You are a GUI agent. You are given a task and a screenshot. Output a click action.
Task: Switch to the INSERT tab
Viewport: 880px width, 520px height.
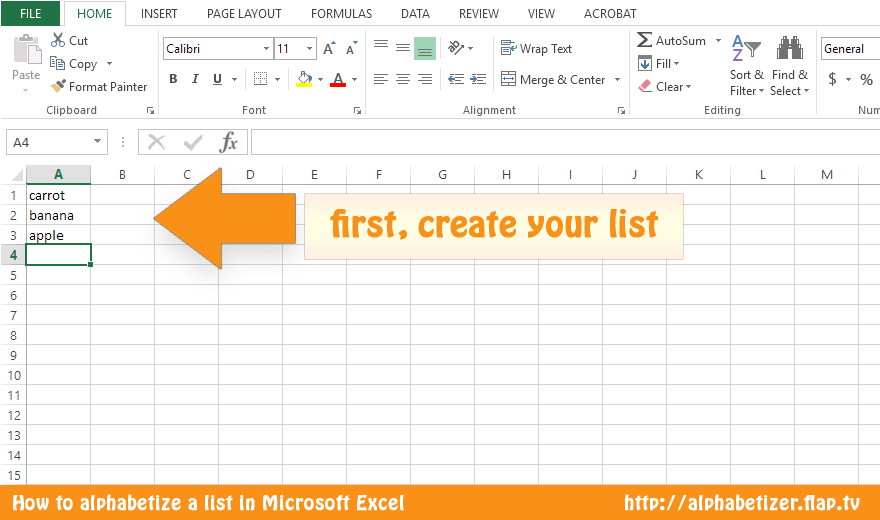(x=159, y=13)
